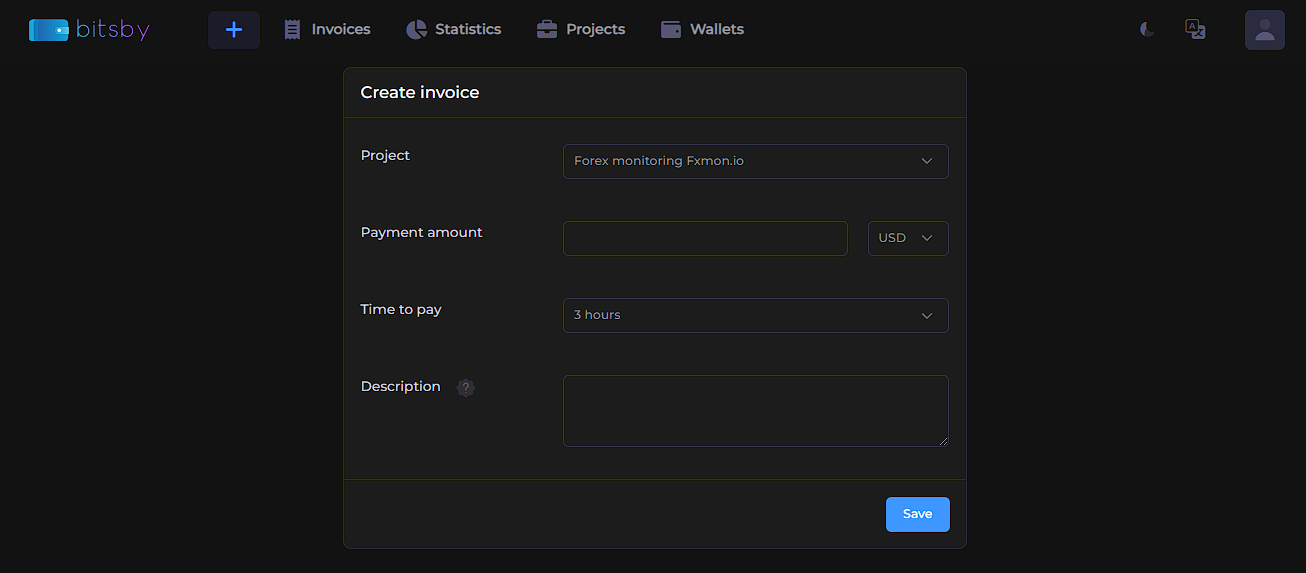Toggle dark mode moon icon
1306x573 pixels.
point(1147,29)
